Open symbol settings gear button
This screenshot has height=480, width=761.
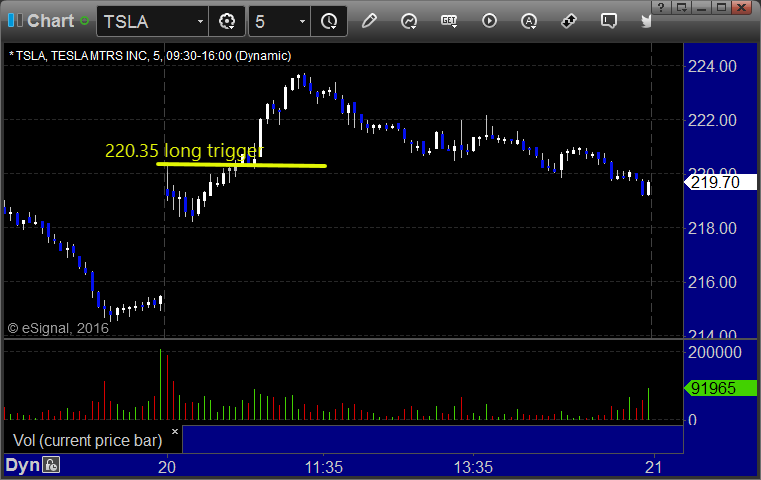pos(227,21)
